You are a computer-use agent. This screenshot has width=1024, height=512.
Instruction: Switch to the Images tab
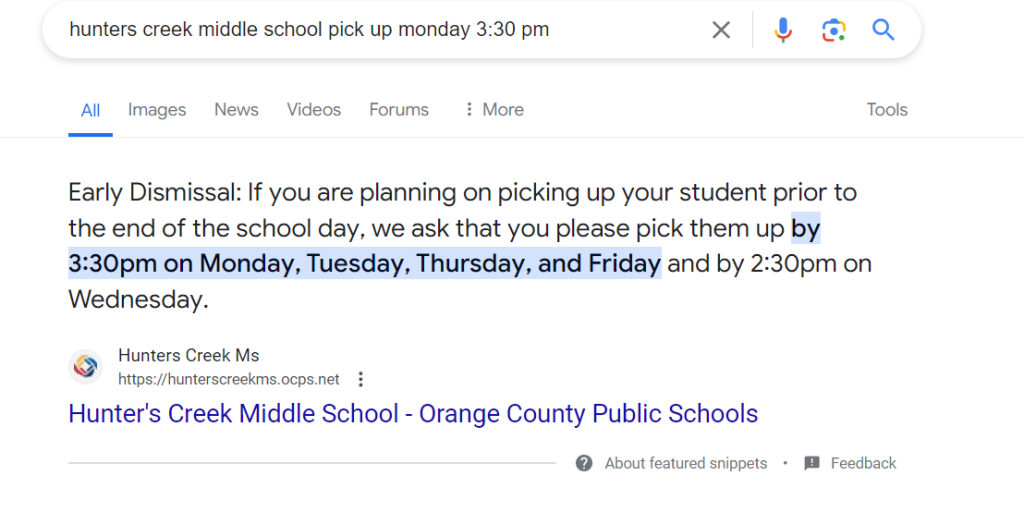pos(157,110)
